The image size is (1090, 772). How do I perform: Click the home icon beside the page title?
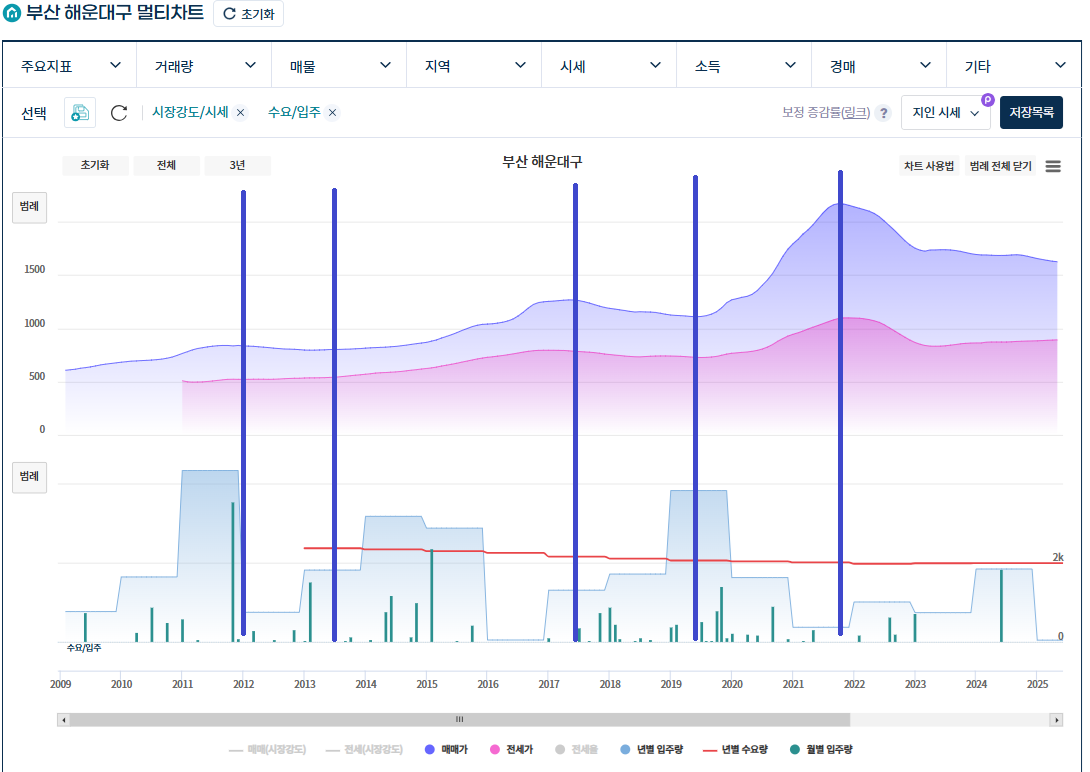[14, 13]
